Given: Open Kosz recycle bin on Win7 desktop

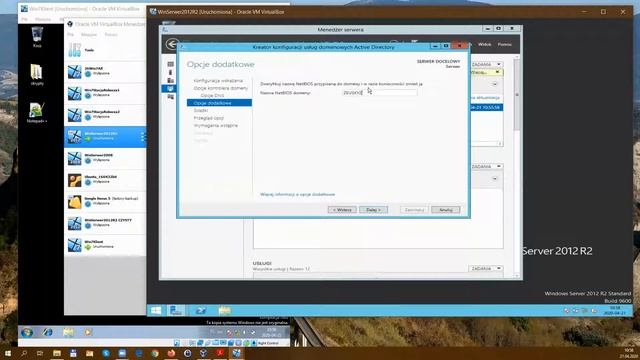Looking at the screenshot, I should click(x=37, y=37).
